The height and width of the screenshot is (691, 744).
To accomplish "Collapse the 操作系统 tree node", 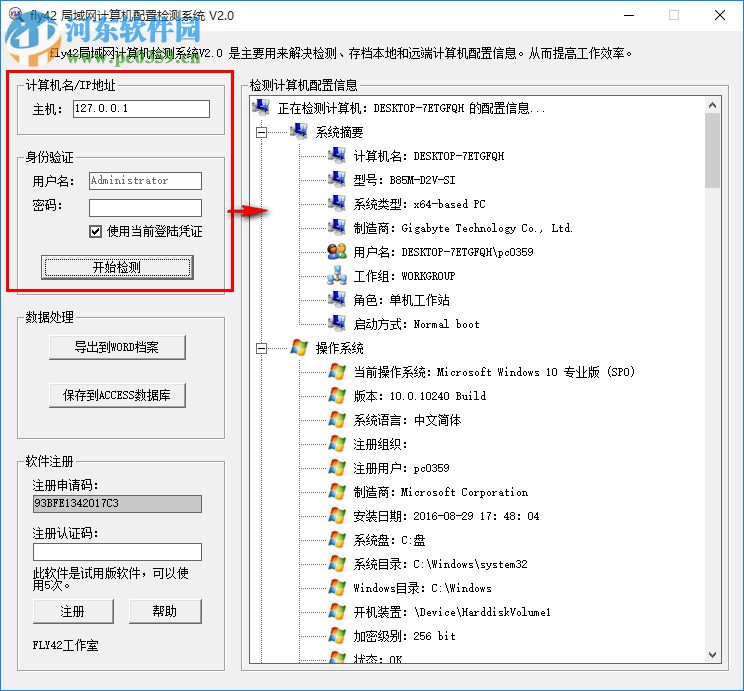I will point(261,348).
